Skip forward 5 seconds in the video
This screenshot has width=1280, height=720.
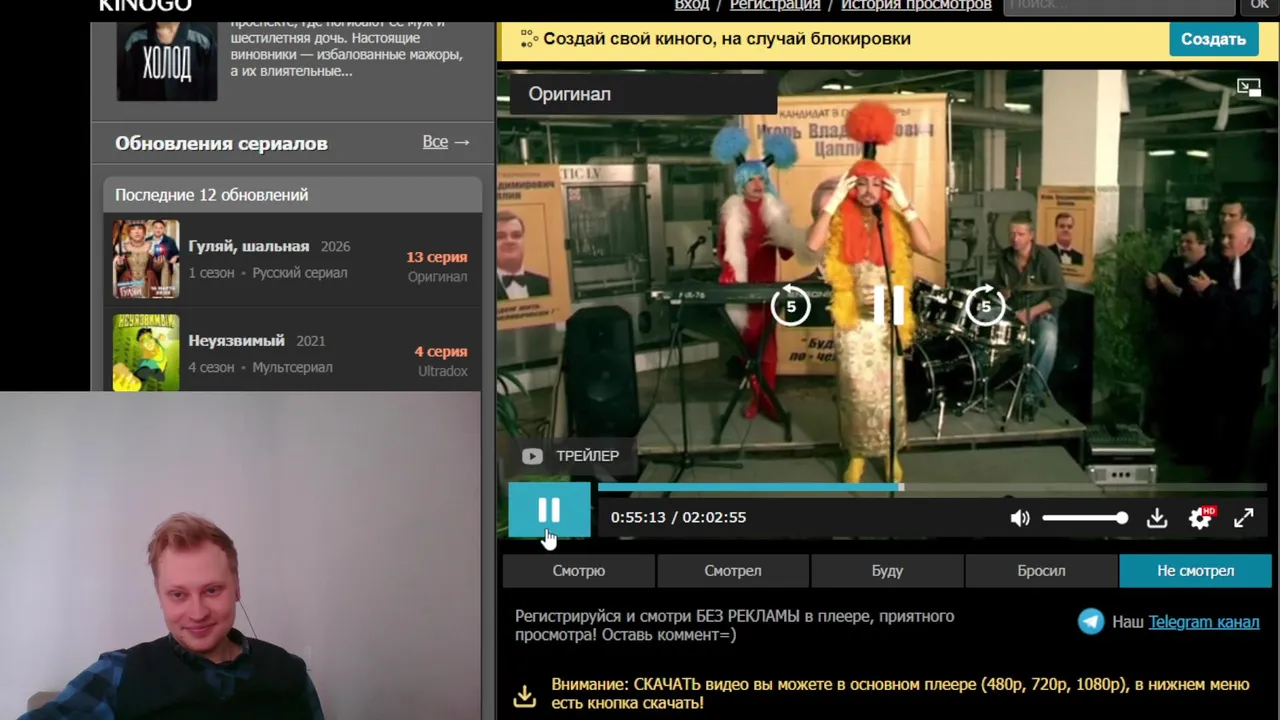[x=985, y=306]
